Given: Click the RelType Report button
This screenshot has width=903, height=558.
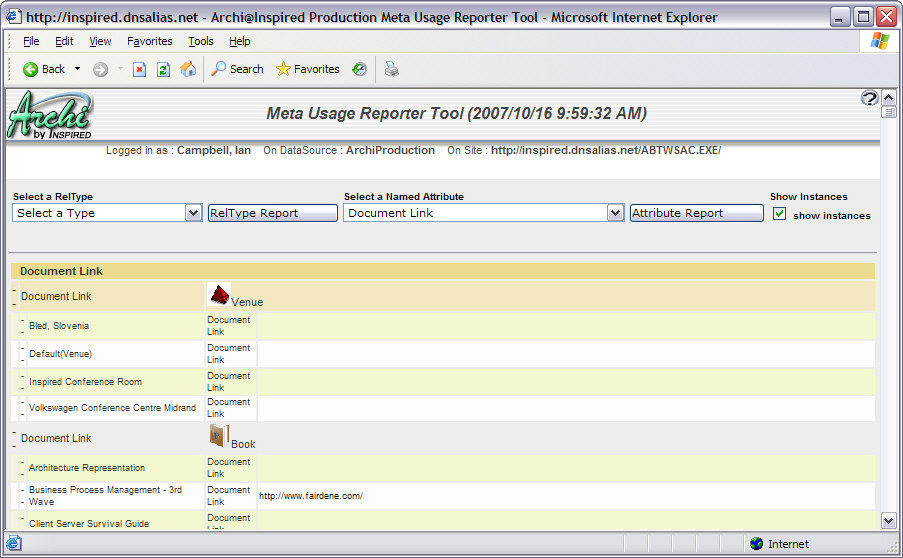Looking at the screenshot, I should 272,213.
